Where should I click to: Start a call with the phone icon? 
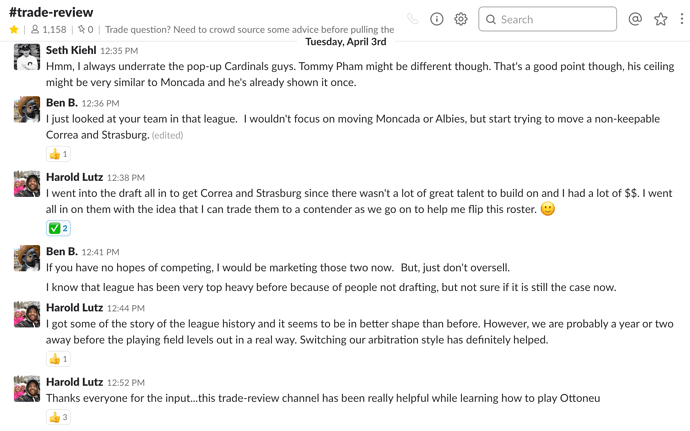pos(412,19)
